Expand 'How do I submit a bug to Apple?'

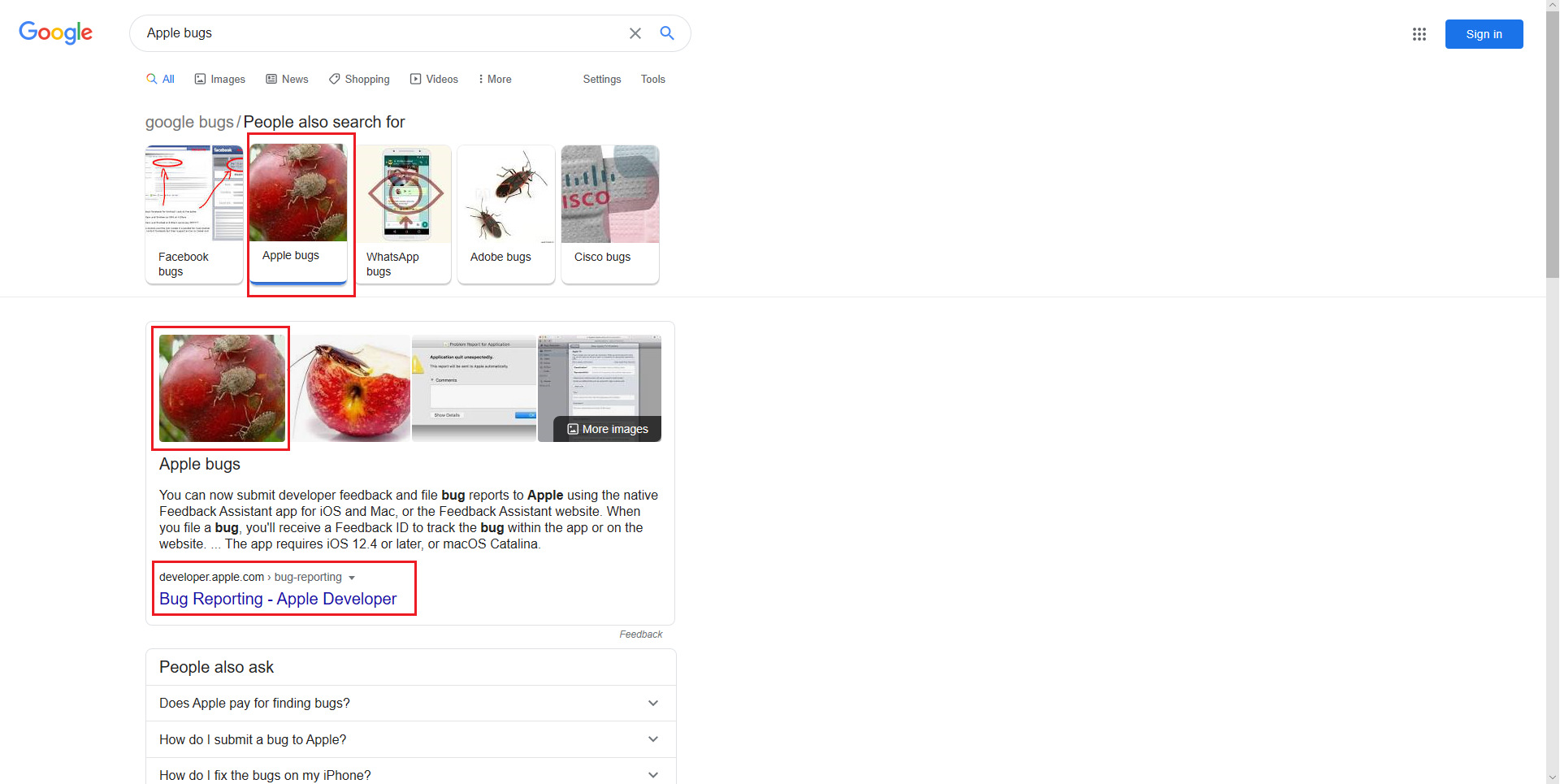[410, 739]
